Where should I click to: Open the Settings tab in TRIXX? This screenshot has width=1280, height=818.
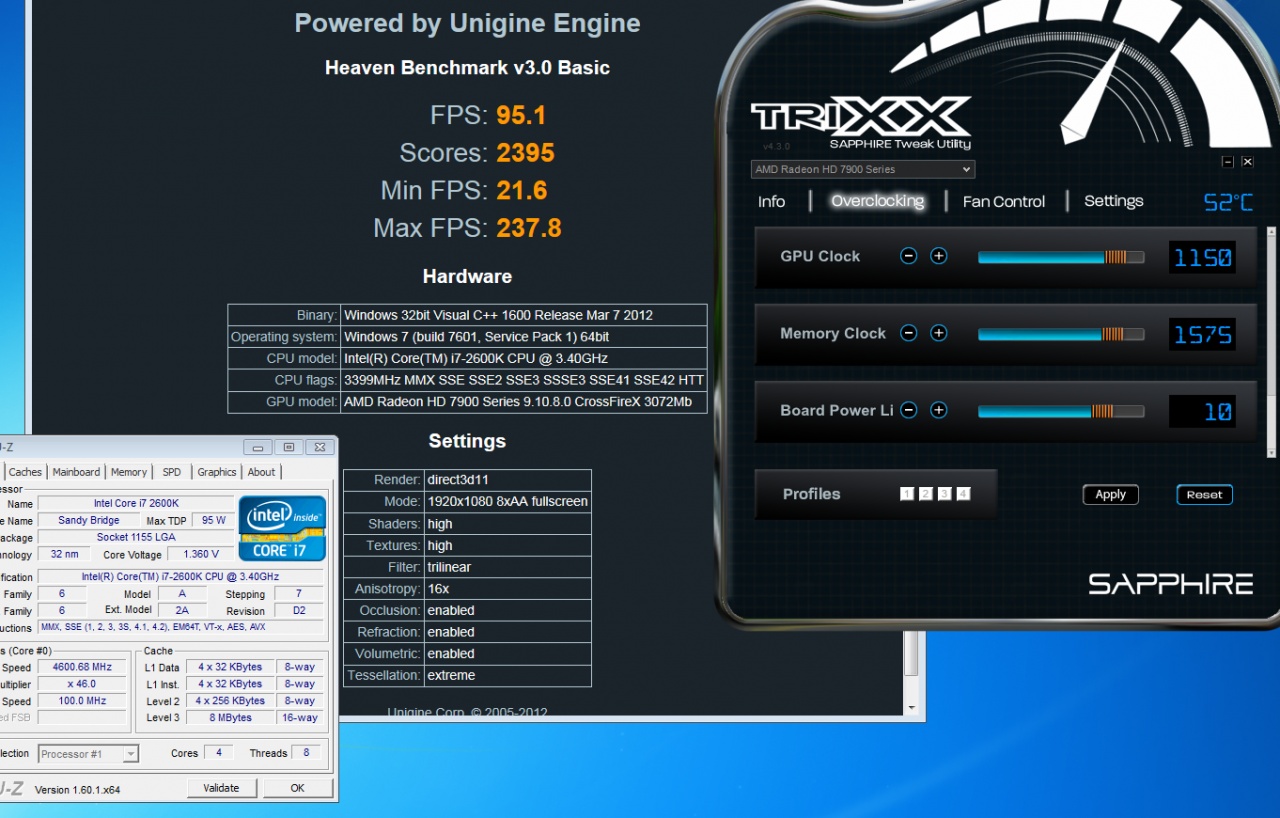[1113, 201]
